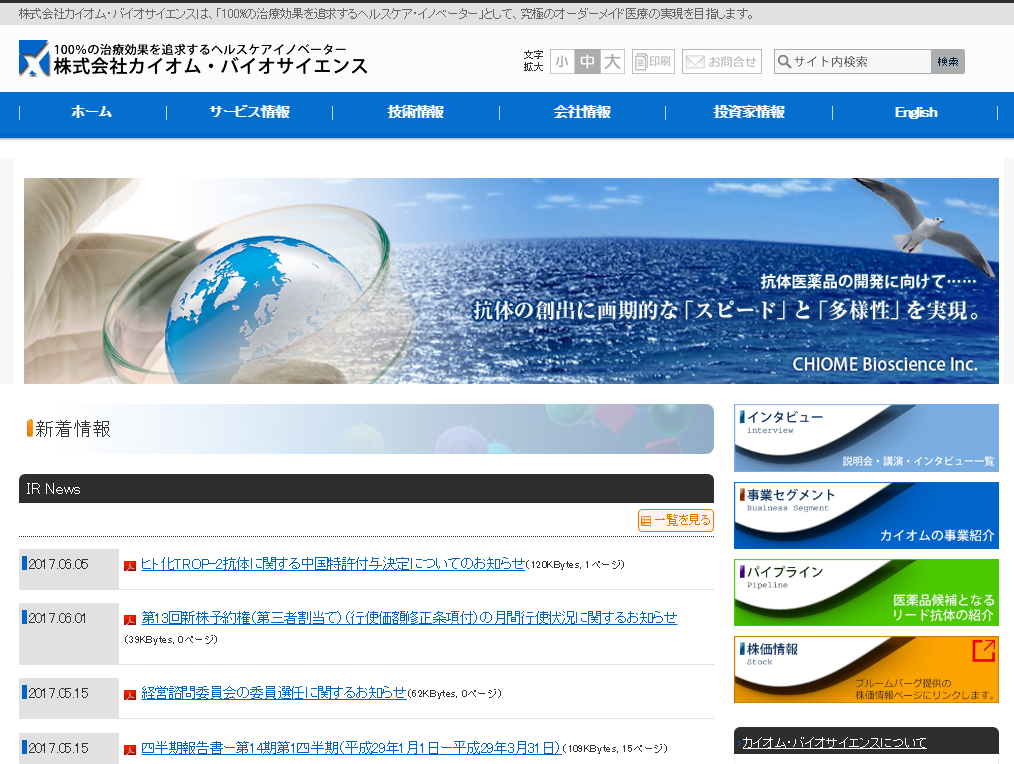
Task: Switch to the English site
Action: [x=916, y=112]
